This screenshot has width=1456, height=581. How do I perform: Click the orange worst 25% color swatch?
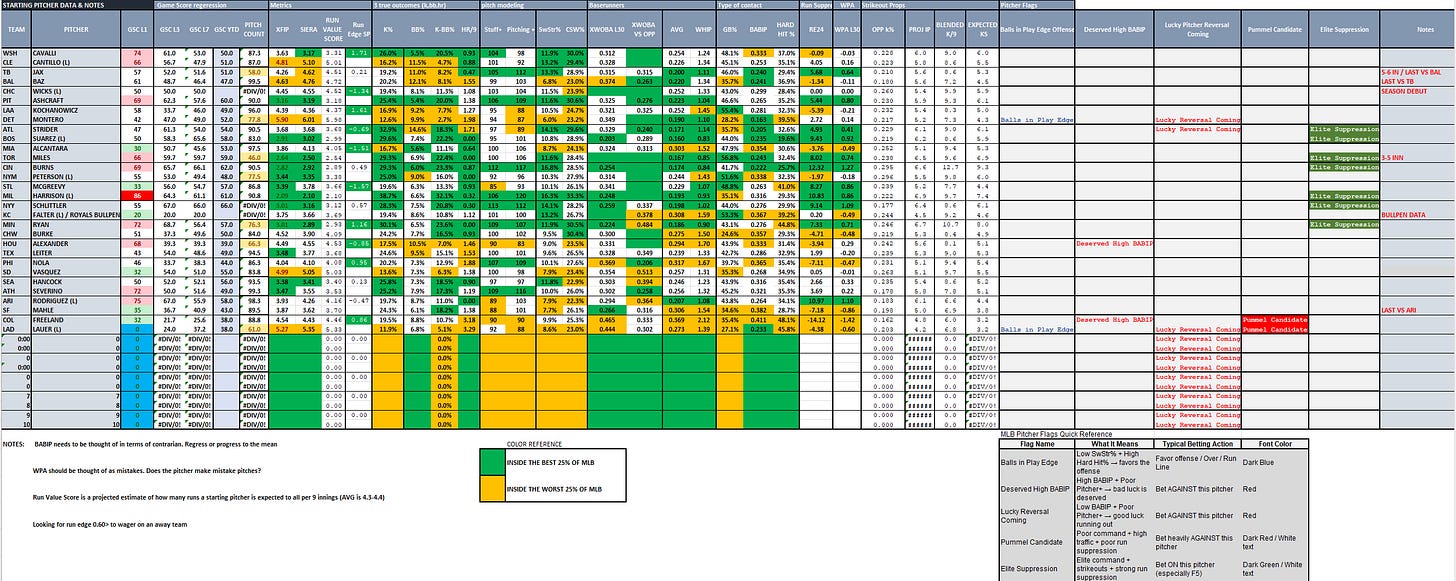click(494, 490)
